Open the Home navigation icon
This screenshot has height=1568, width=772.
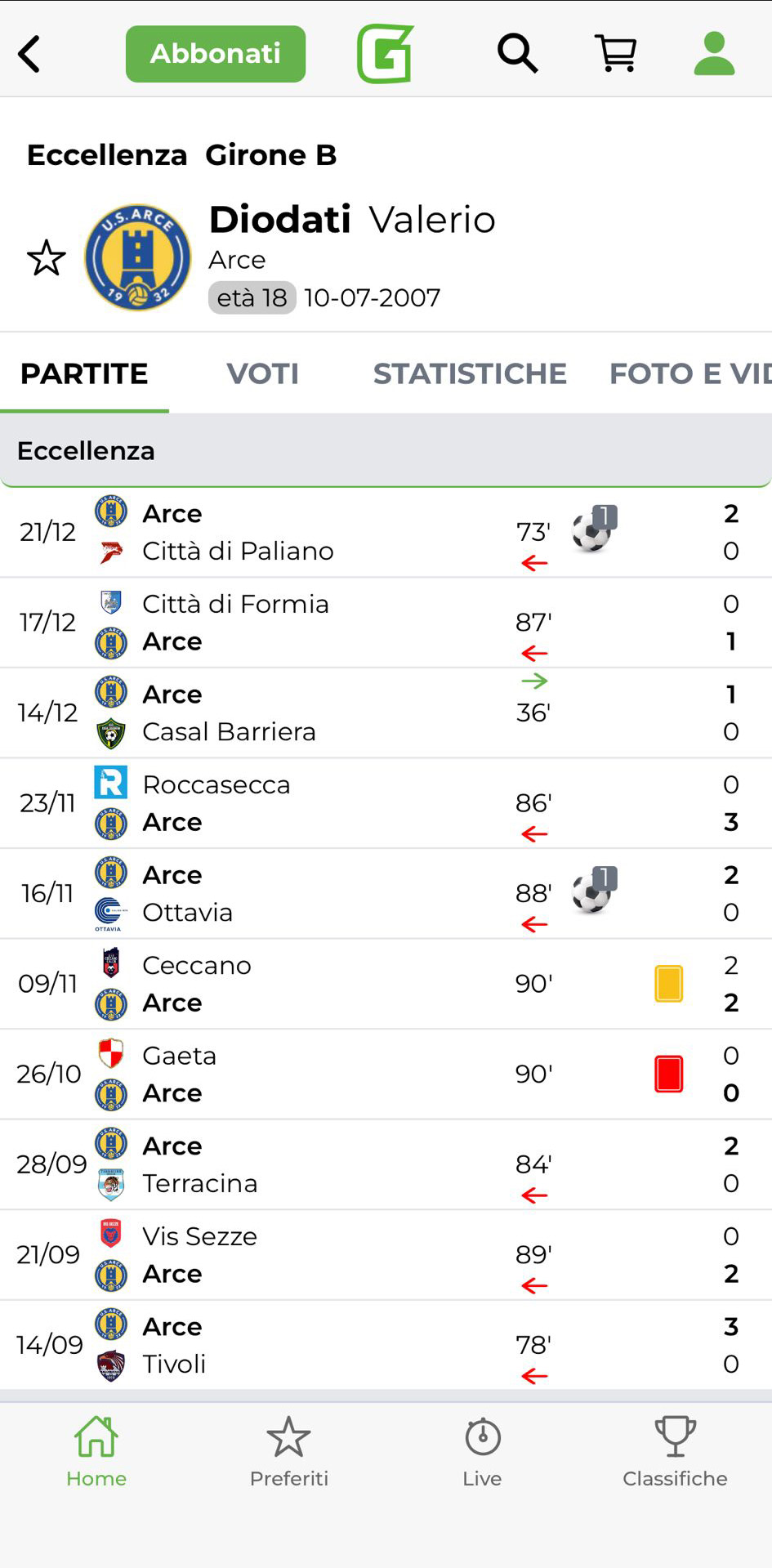pyautogui.click(x=96, y=1451)
